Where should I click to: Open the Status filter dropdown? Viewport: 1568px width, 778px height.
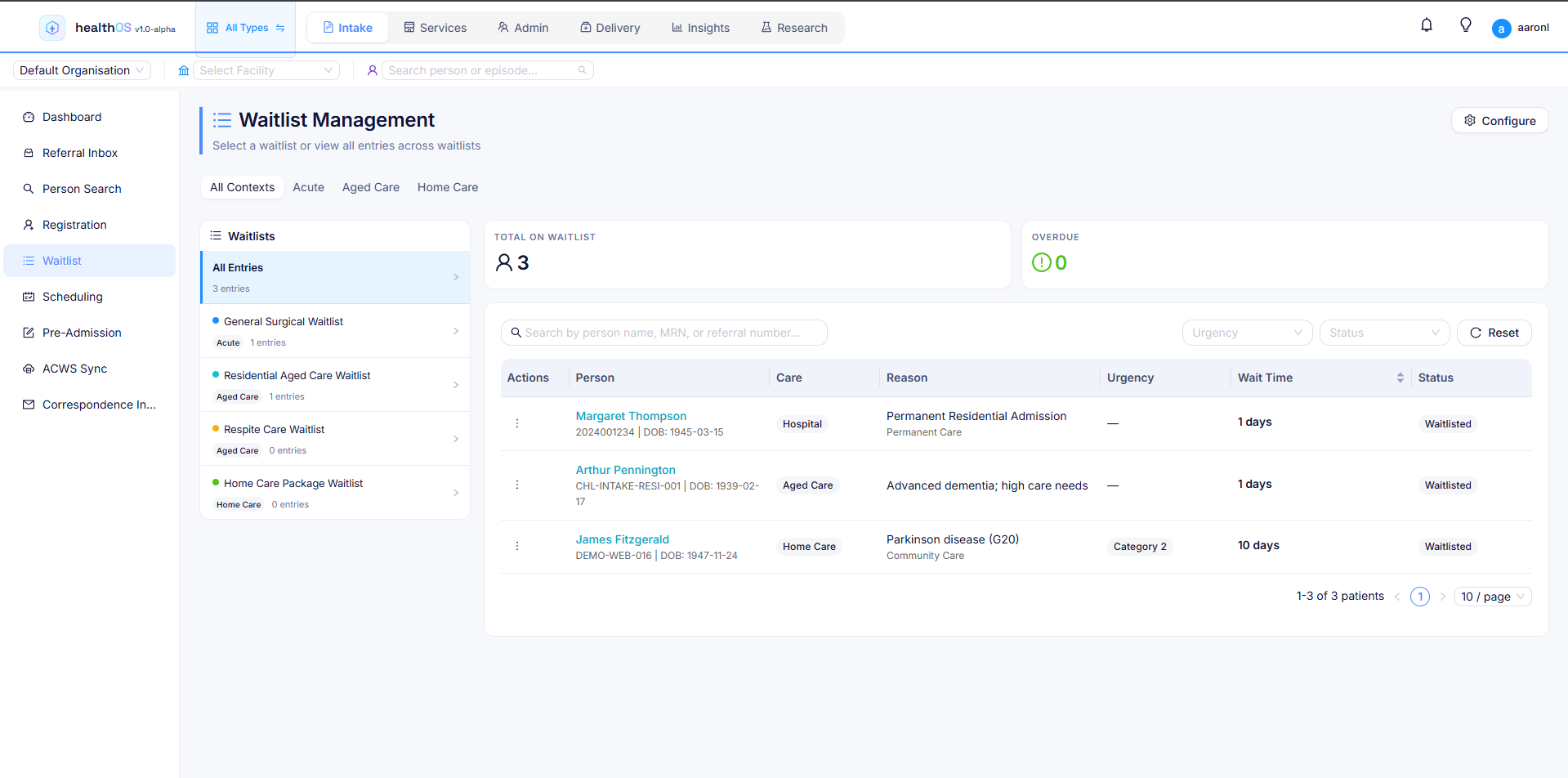1384,333
